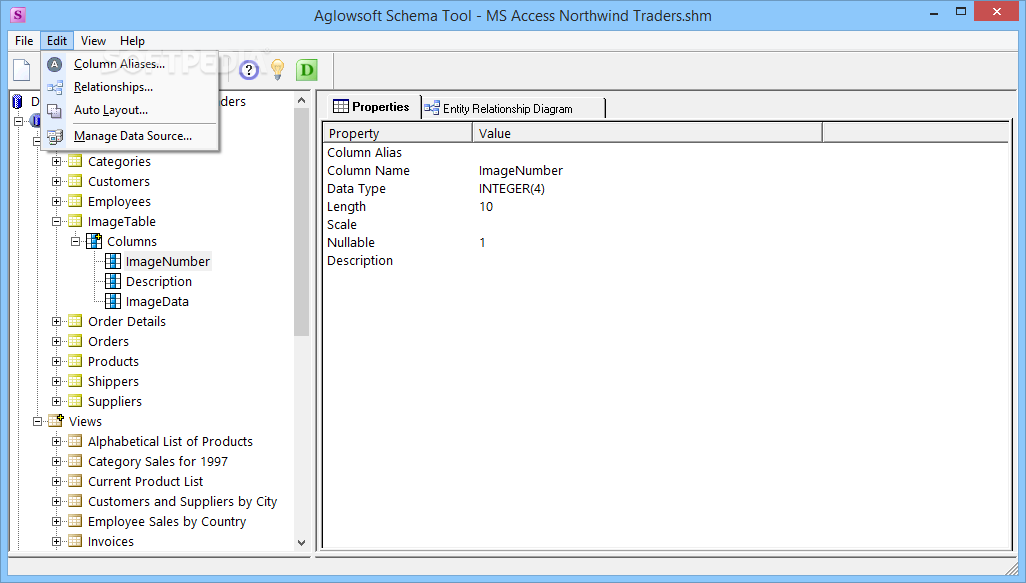Image resolution: width=1026 pixels, height=583 pixels.
Task: Click the ImageData column icon
Action: coord(113,301)
